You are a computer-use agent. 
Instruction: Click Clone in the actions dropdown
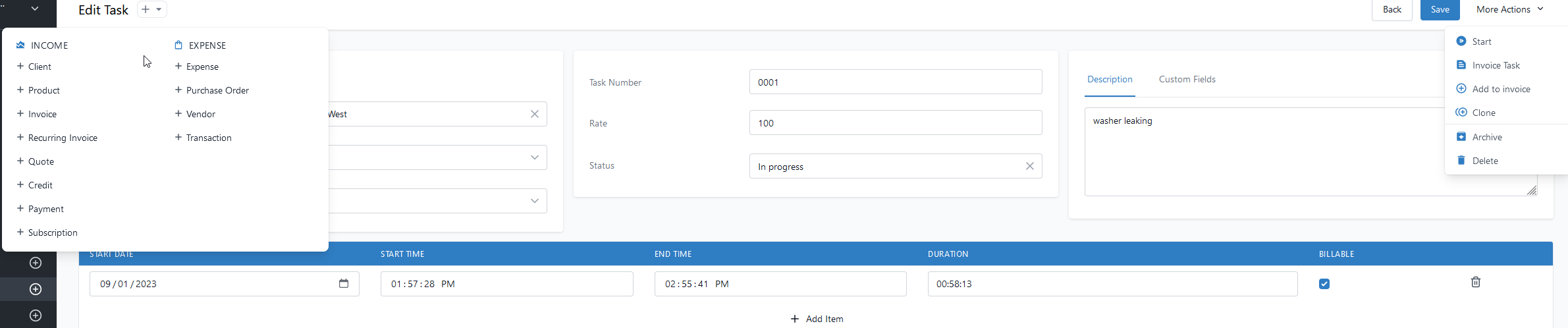coord(1484,113)
